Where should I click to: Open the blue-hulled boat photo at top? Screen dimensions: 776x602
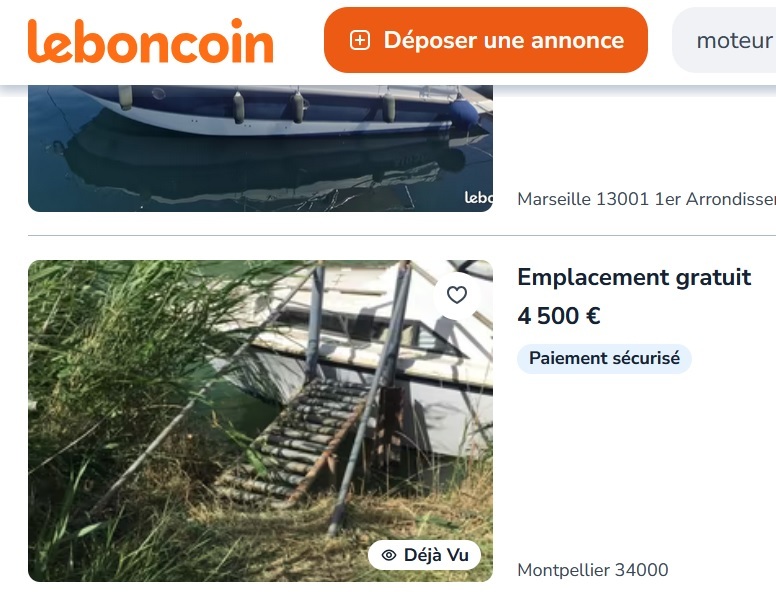260,149
